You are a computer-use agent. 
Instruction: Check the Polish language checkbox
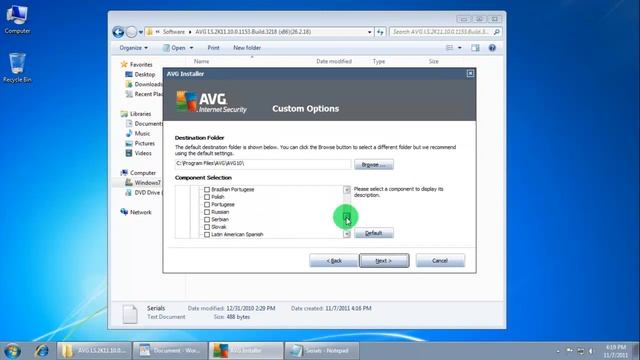pyautogui.click(x=207, y=197)
